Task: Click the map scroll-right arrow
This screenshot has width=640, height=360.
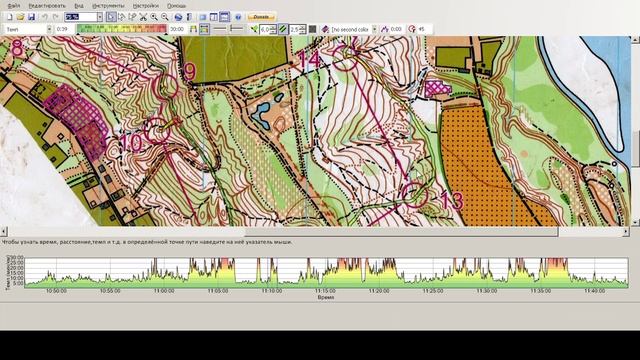Action: click(626, 231)
